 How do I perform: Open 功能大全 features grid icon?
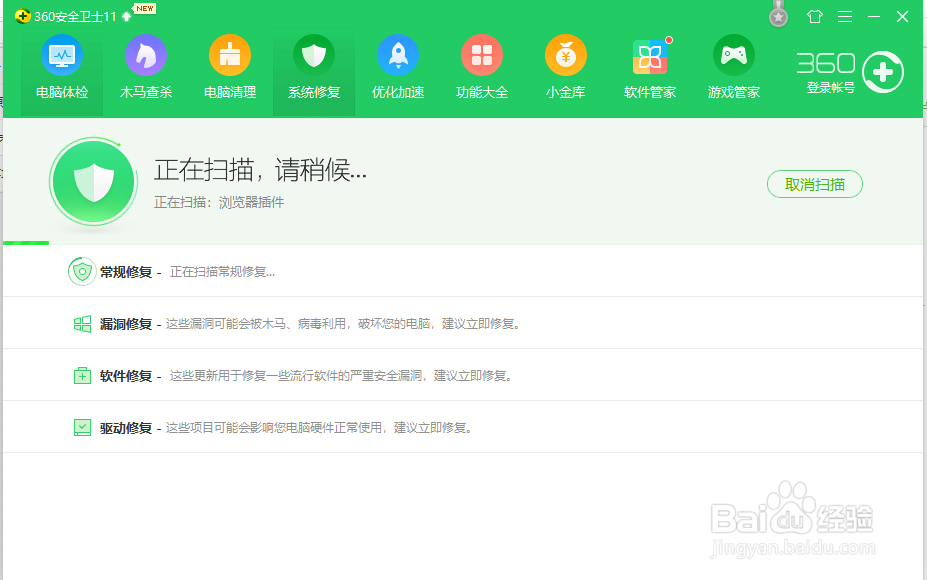(x=482, y=55)
